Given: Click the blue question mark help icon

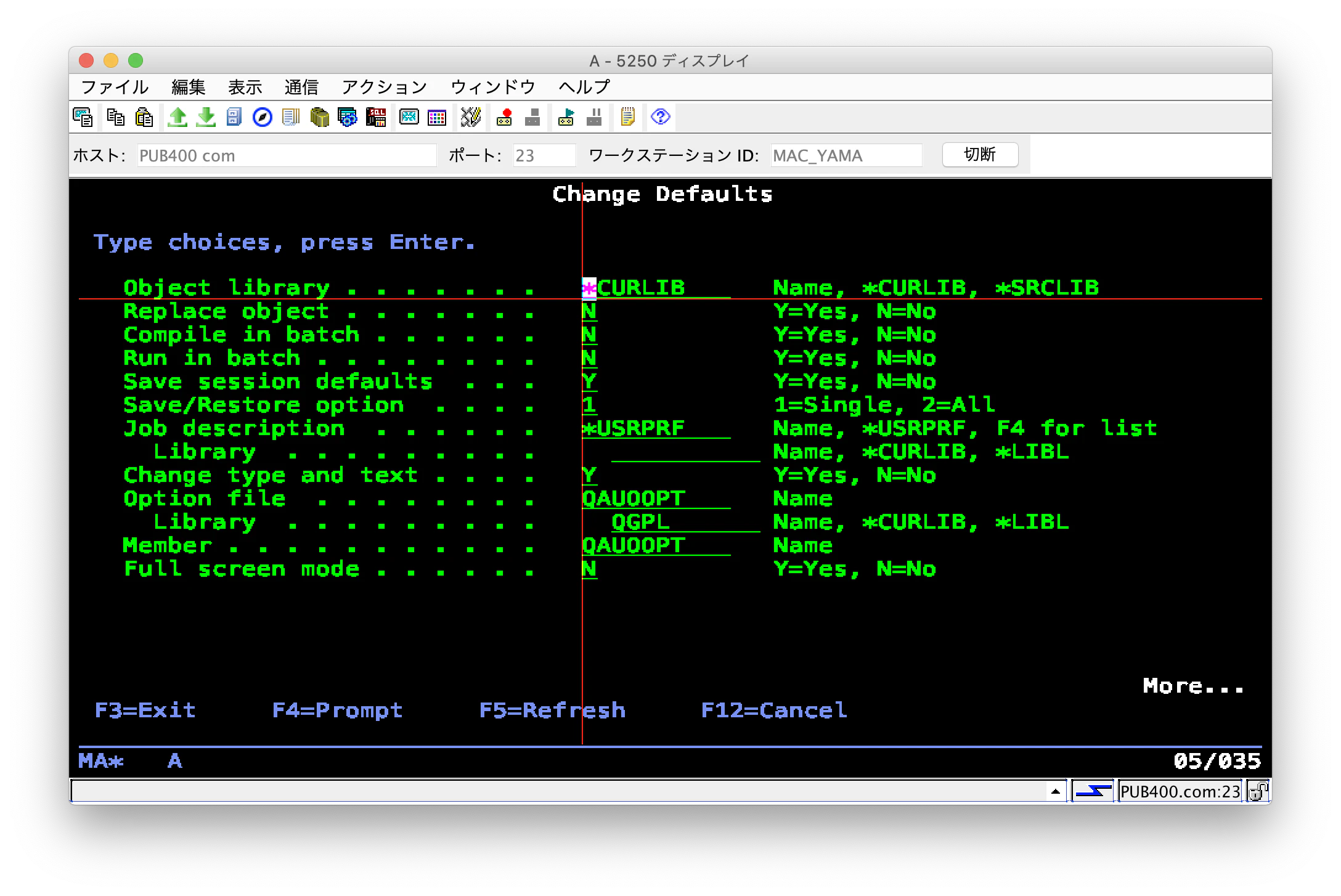Looking at the screenshot, I should pos(660,117).
